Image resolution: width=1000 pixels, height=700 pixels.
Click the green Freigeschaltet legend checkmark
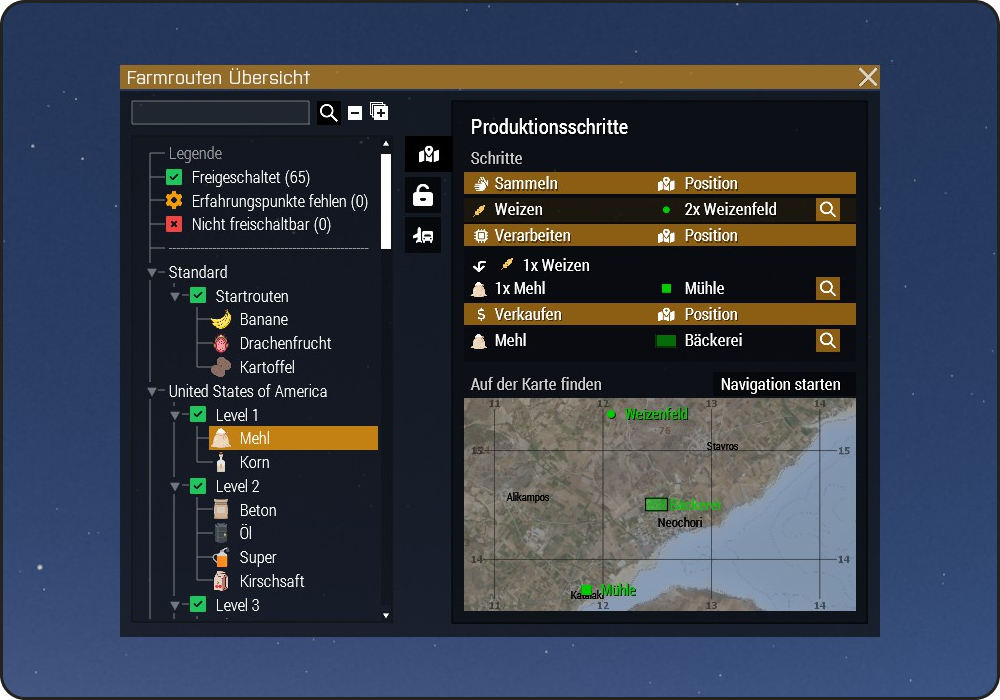(x=174, y=177)
